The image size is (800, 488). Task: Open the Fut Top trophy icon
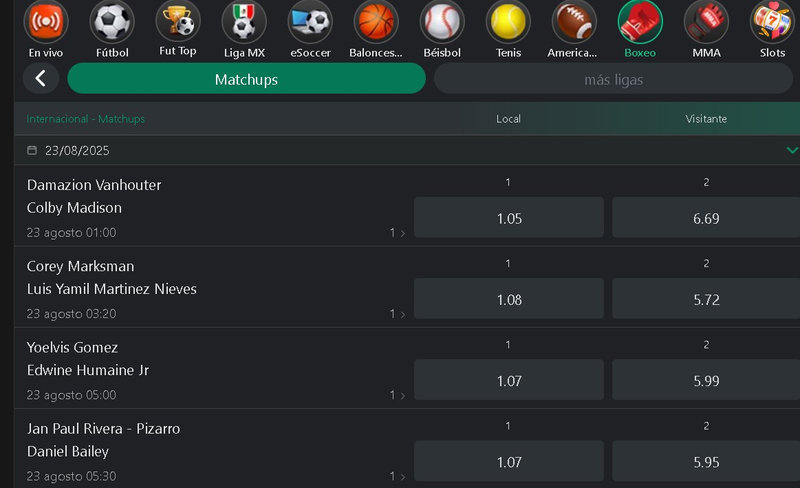[178, 21]
